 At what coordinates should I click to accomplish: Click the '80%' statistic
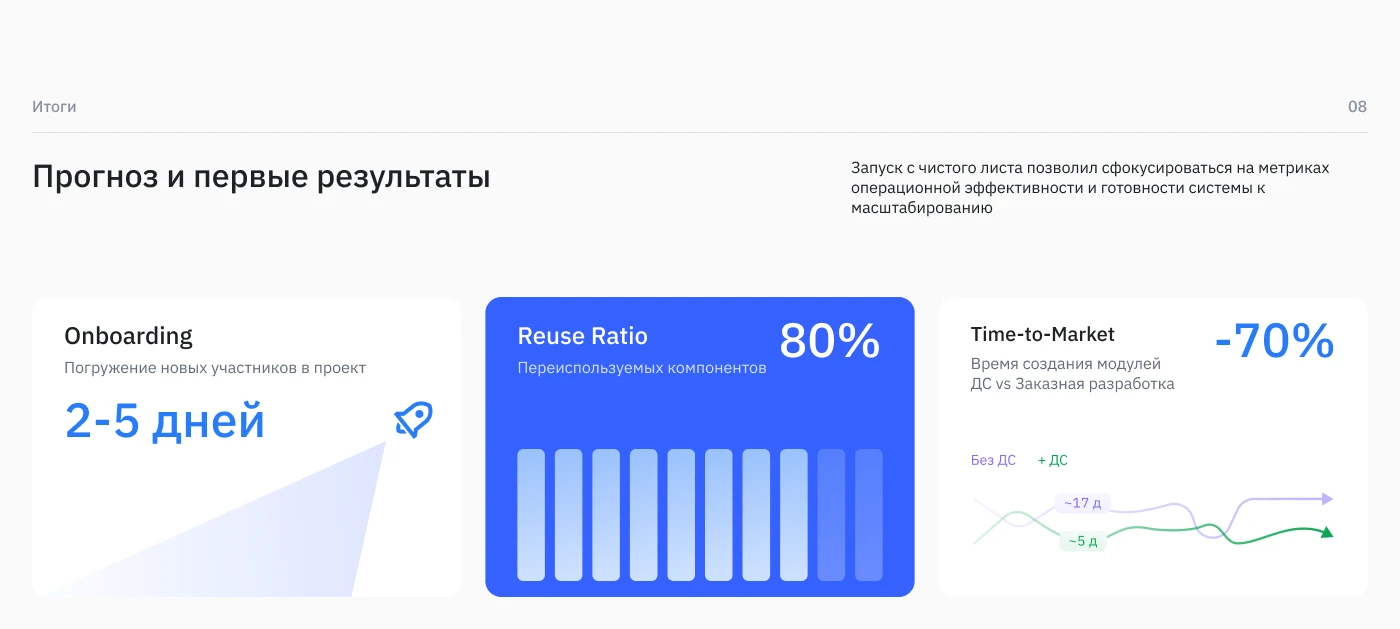[830, 342]
